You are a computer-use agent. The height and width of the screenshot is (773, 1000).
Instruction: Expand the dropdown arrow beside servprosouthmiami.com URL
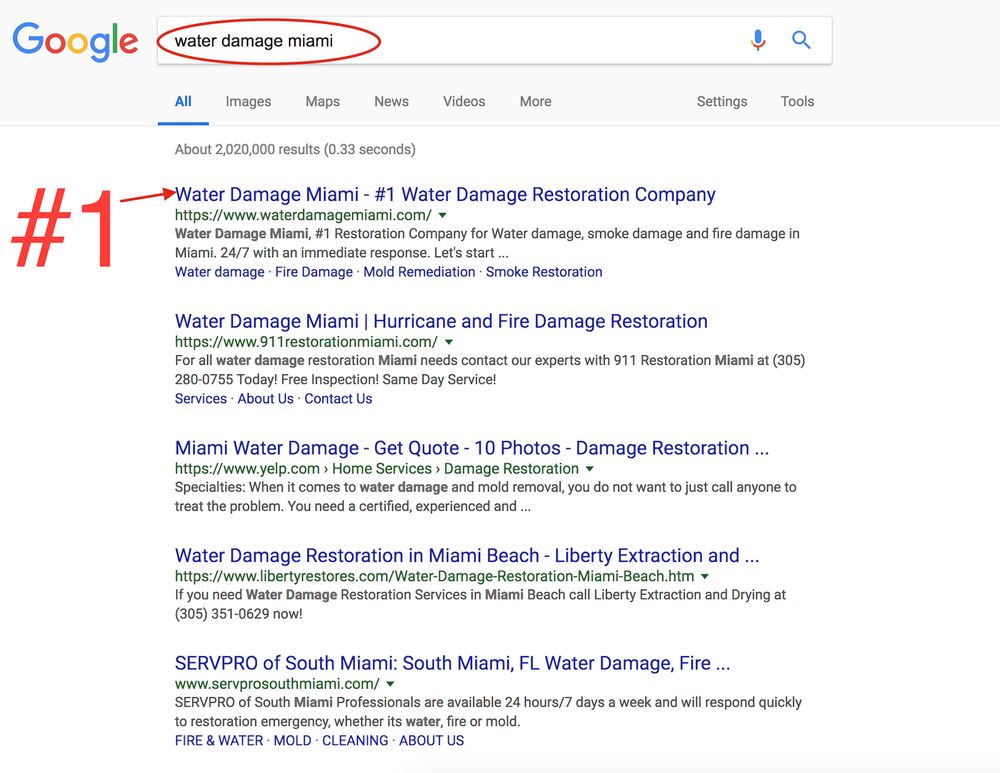(390, 684)
